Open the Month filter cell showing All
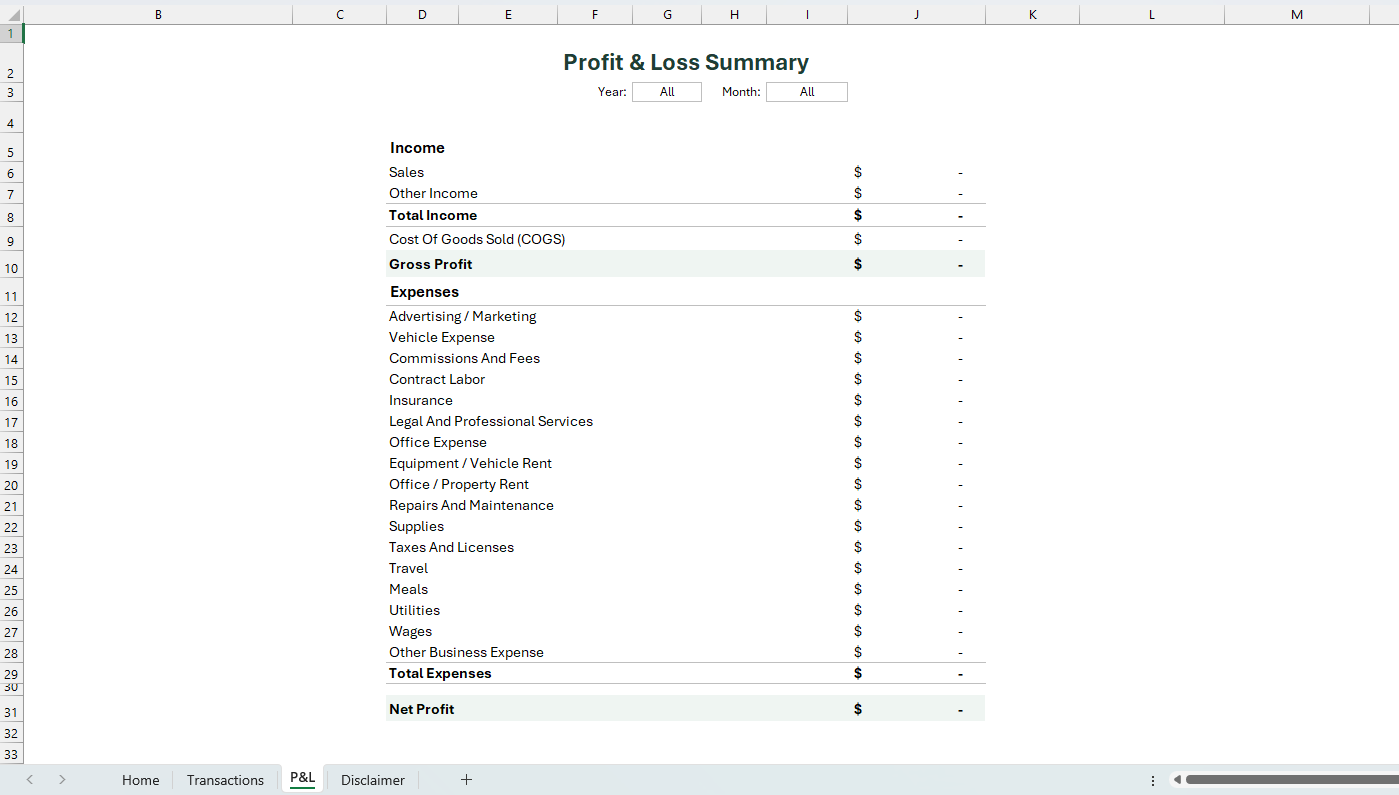This screenshot has width=1399, height=795. click(807, 92)
